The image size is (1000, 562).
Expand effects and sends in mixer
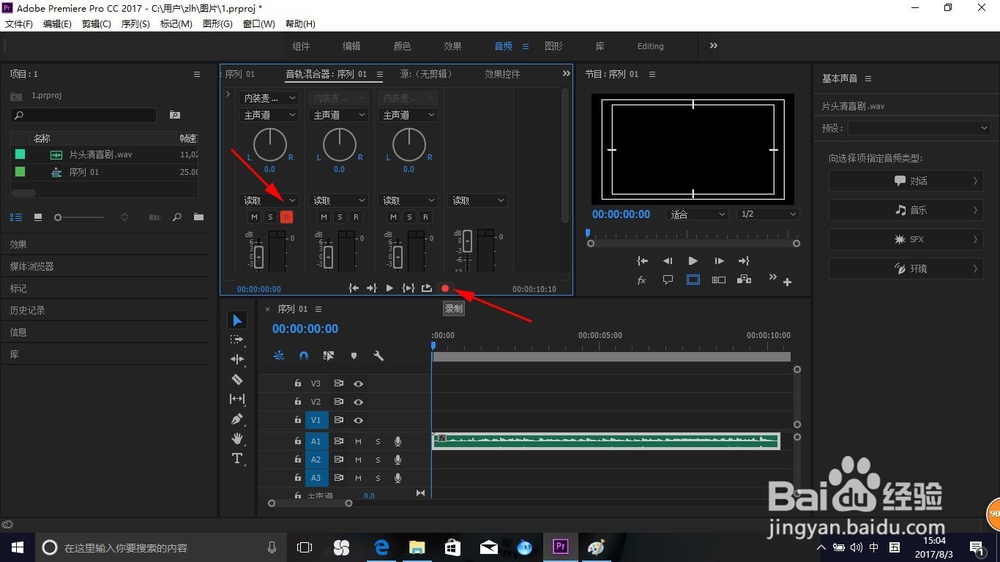pos(228,94)
